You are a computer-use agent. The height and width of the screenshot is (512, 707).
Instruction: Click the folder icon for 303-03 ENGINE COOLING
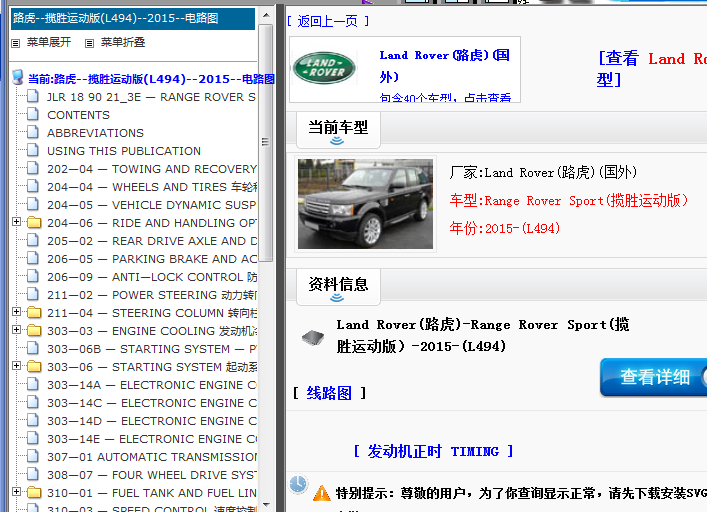click(x=34, y=330)
